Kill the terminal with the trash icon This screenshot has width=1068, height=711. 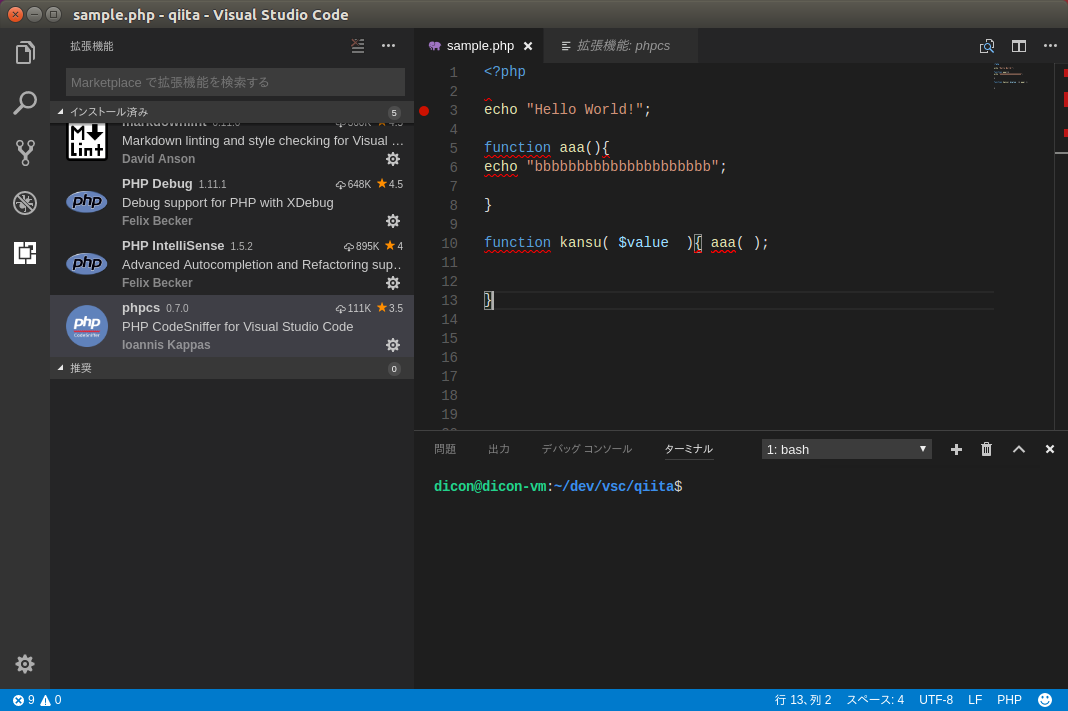point(986,449)
